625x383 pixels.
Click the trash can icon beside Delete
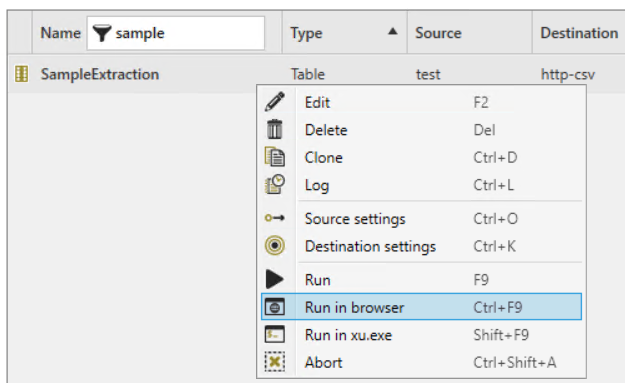point(275,130)
